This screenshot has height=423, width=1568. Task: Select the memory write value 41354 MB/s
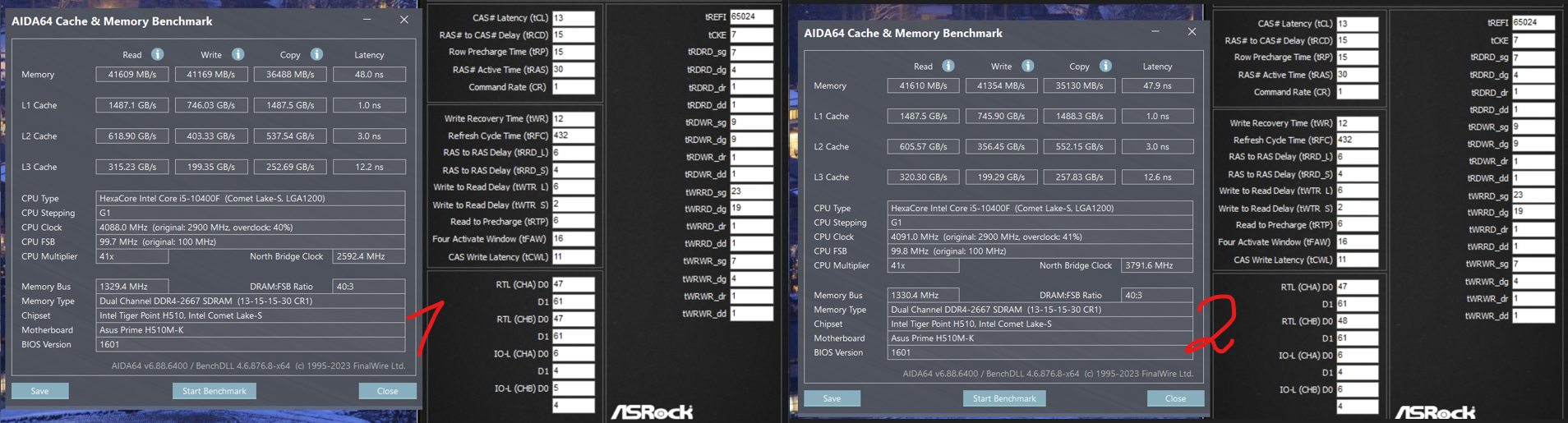tap(1001, 85)
